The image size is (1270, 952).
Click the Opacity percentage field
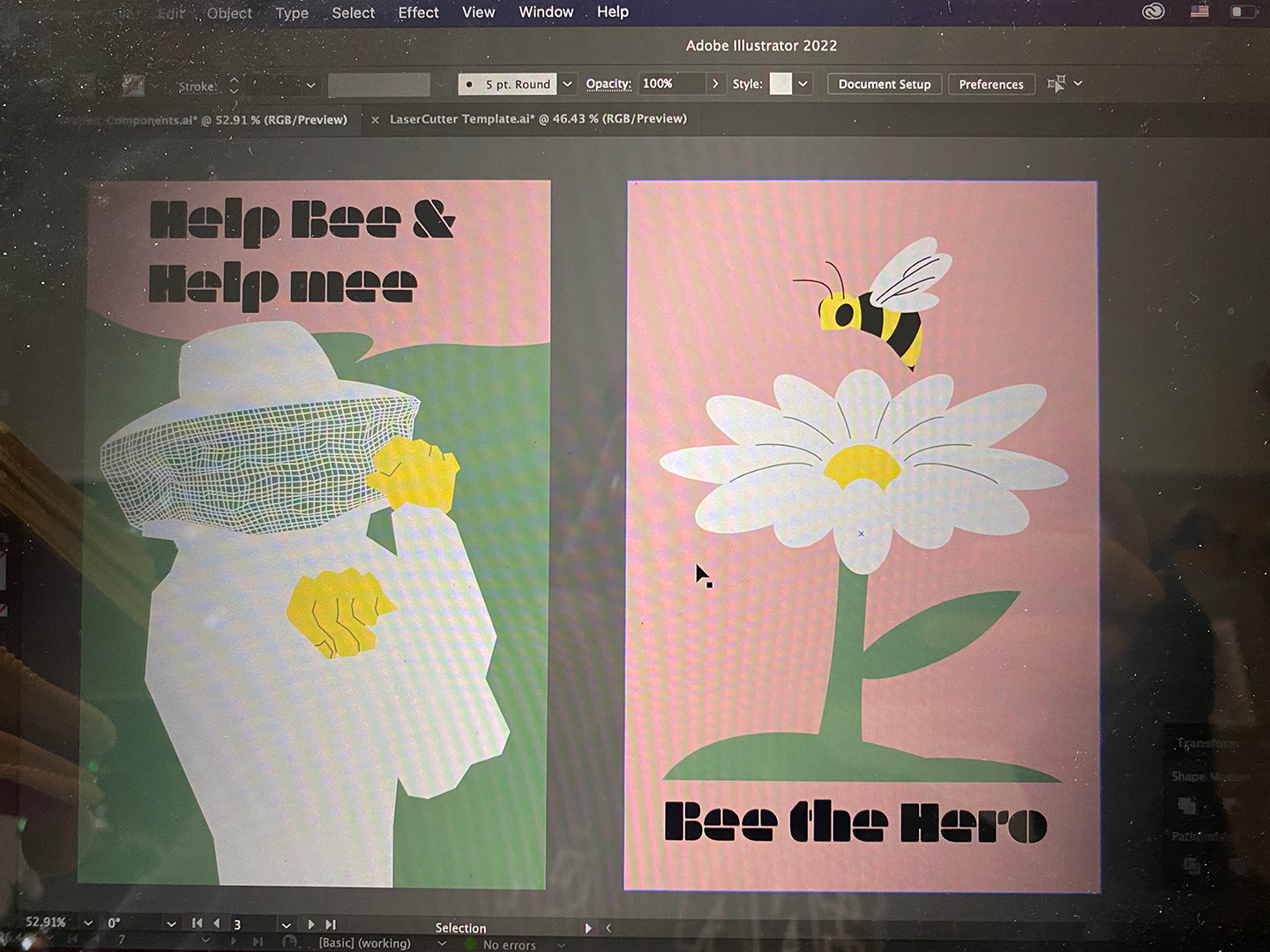[x=672, y=84]
